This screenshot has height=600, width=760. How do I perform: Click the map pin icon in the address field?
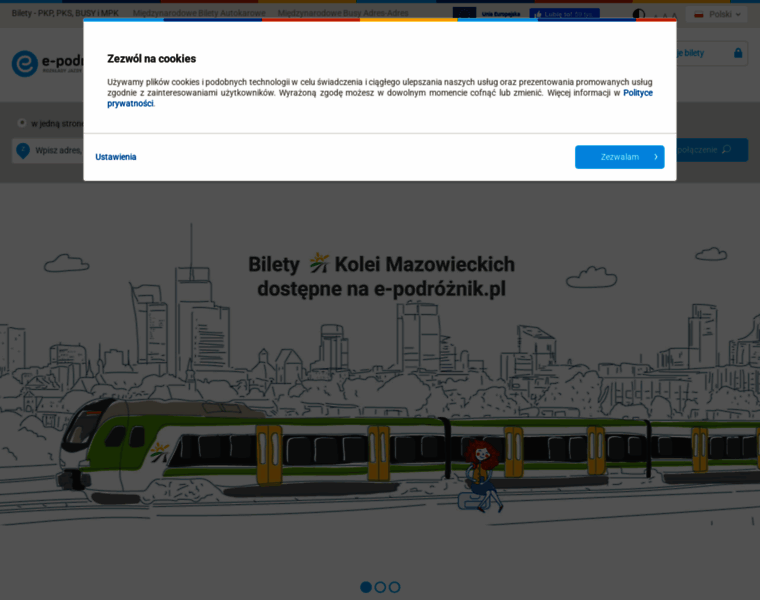tap(23, 150)
